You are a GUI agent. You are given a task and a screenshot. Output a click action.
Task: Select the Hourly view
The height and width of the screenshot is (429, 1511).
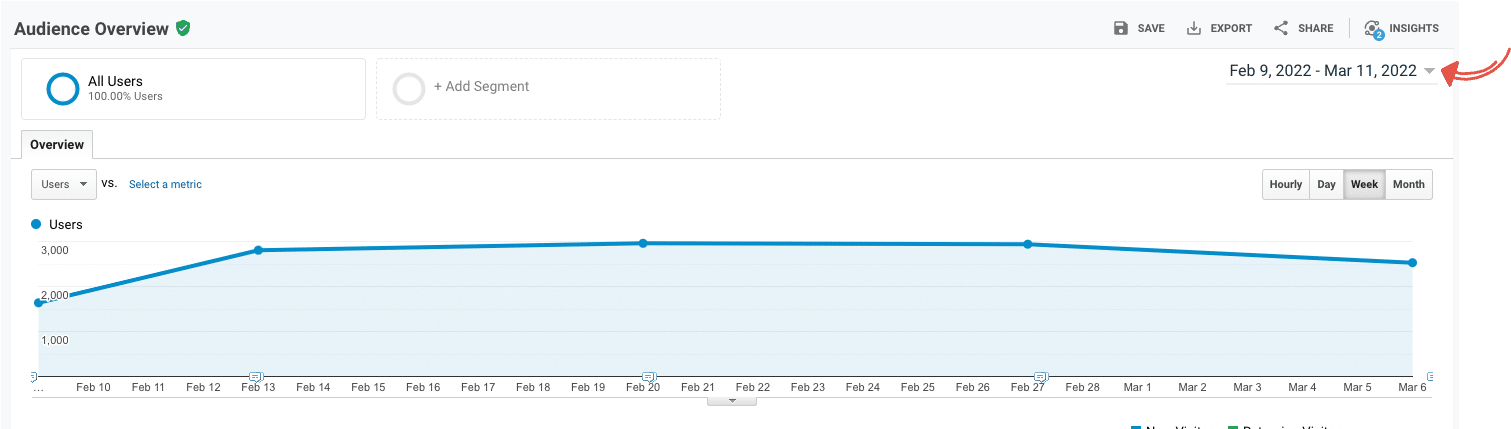pyautogui.click(x=1286, y=184)
